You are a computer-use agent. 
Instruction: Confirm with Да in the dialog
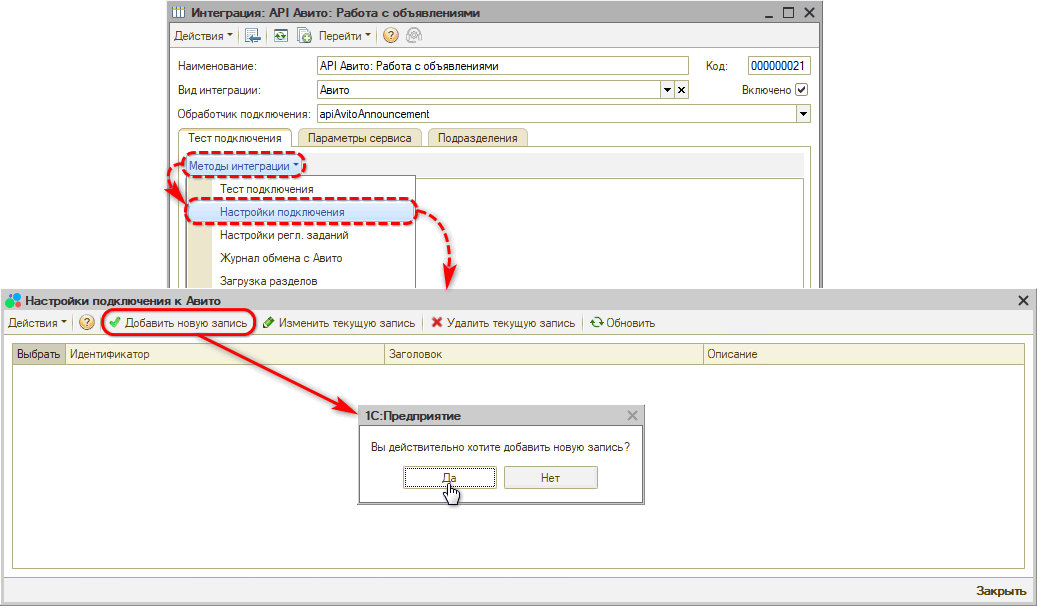450,478
